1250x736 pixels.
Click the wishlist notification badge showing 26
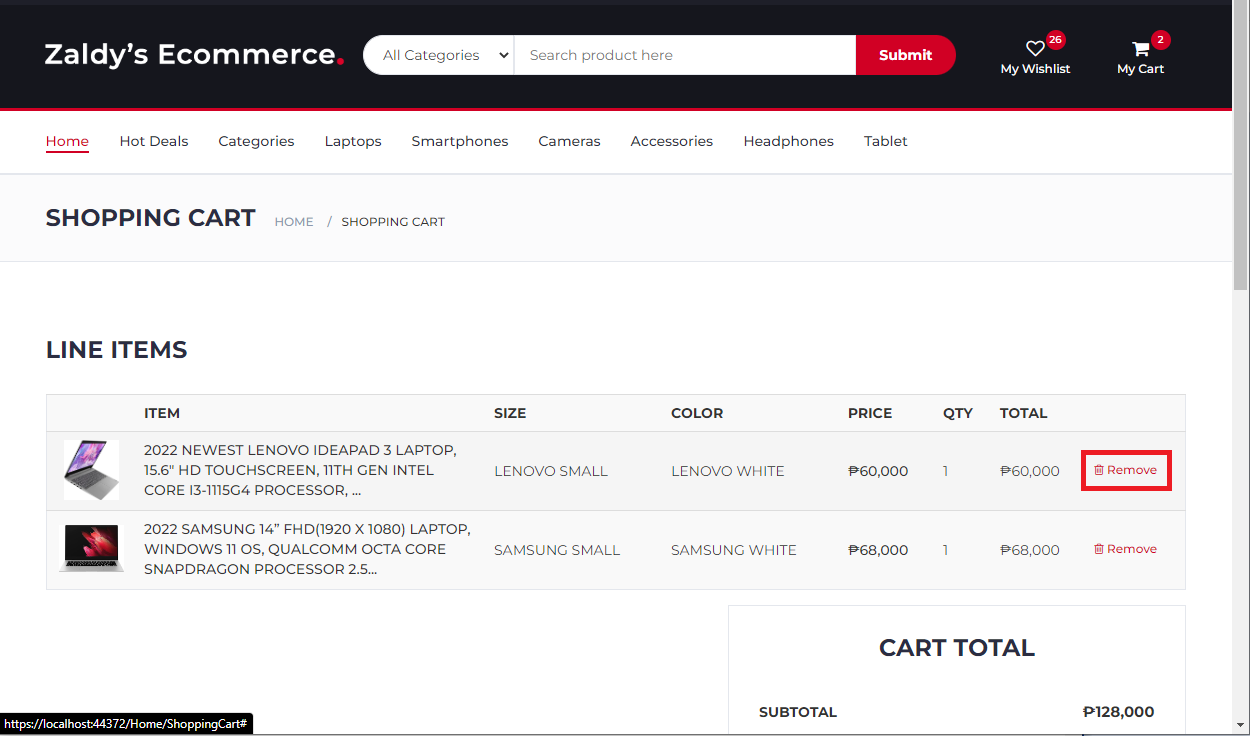(1055, 39)
